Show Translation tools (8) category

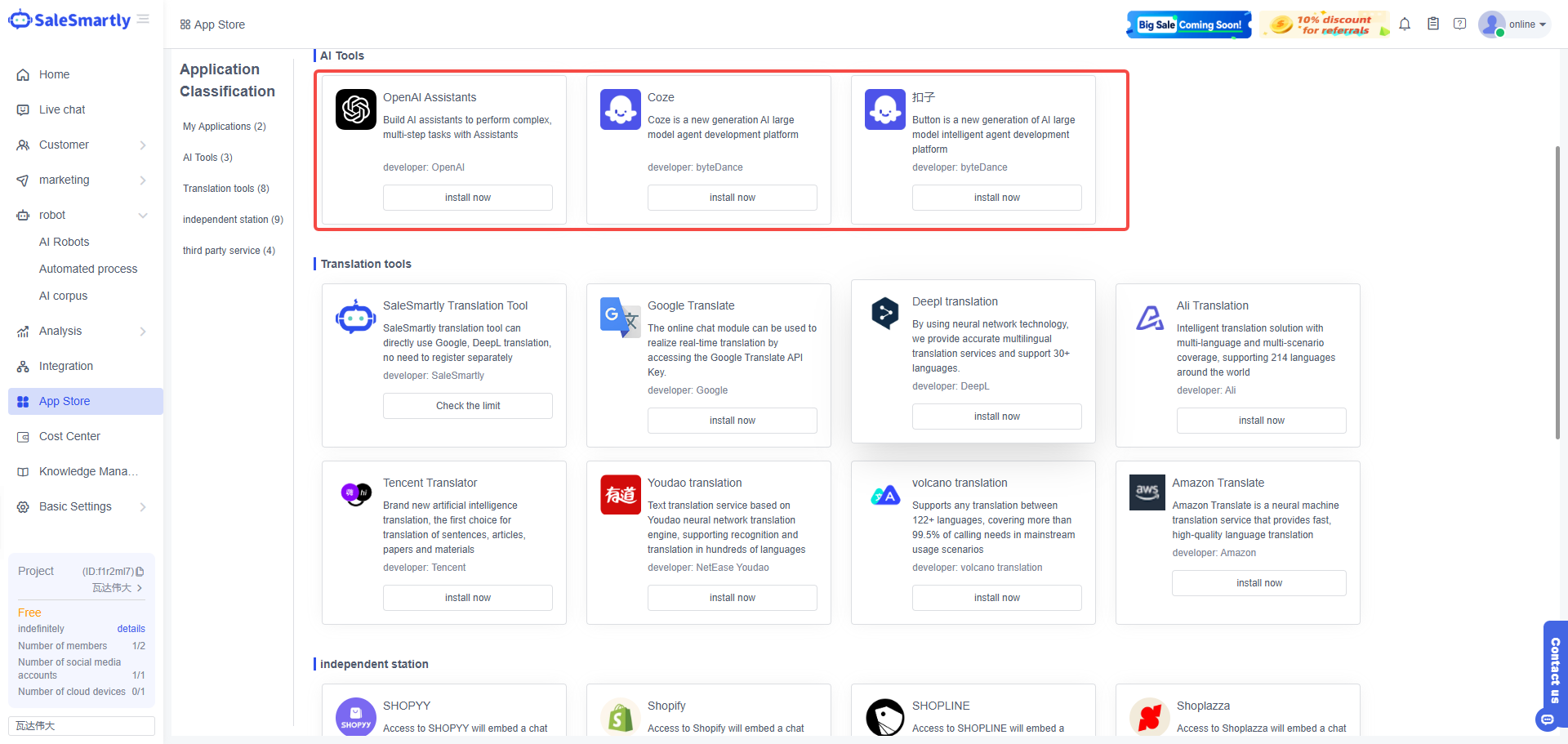(226, 189)
